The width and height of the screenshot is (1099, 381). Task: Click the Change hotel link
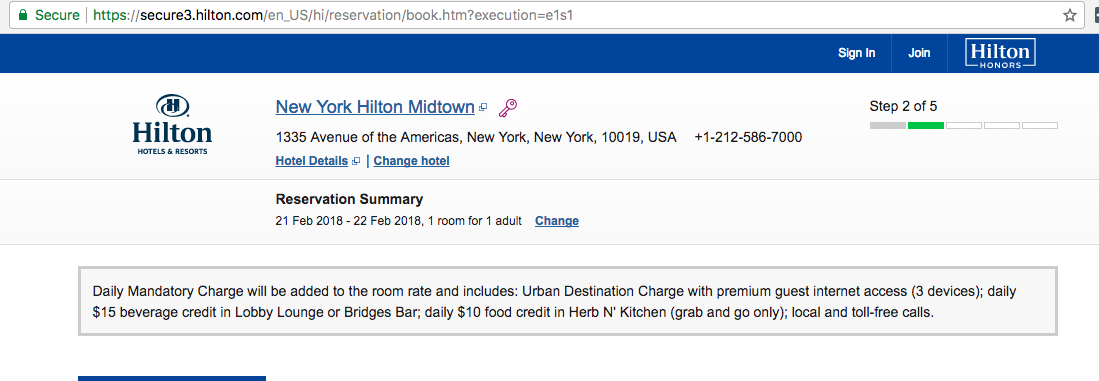pos(411,161)
